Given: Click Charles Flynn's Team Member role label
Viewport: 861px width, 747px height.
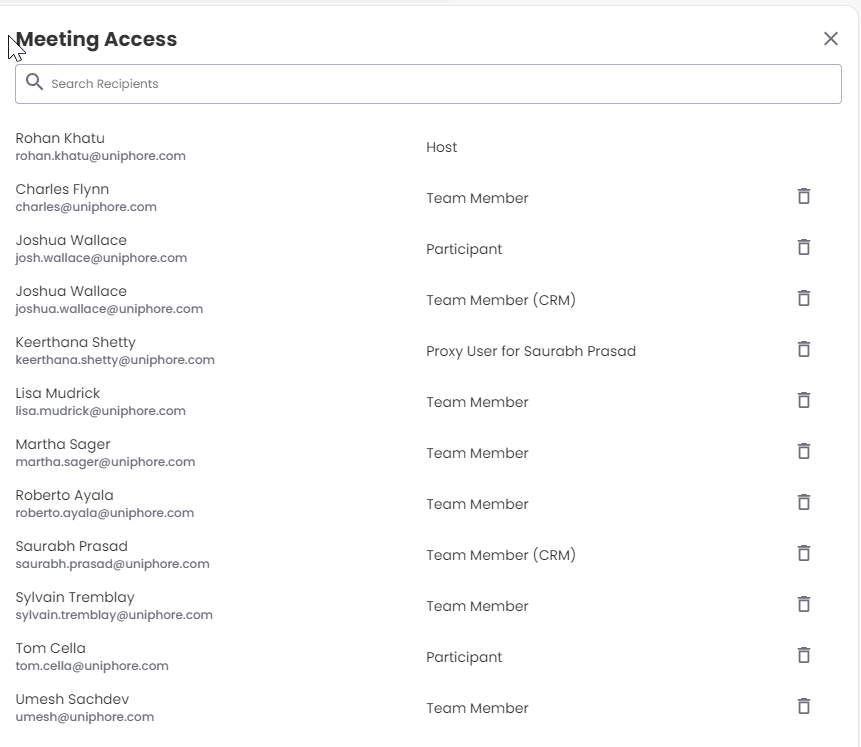Looking at the screenshot, I should pyautogui.click(x=477, y=198).
